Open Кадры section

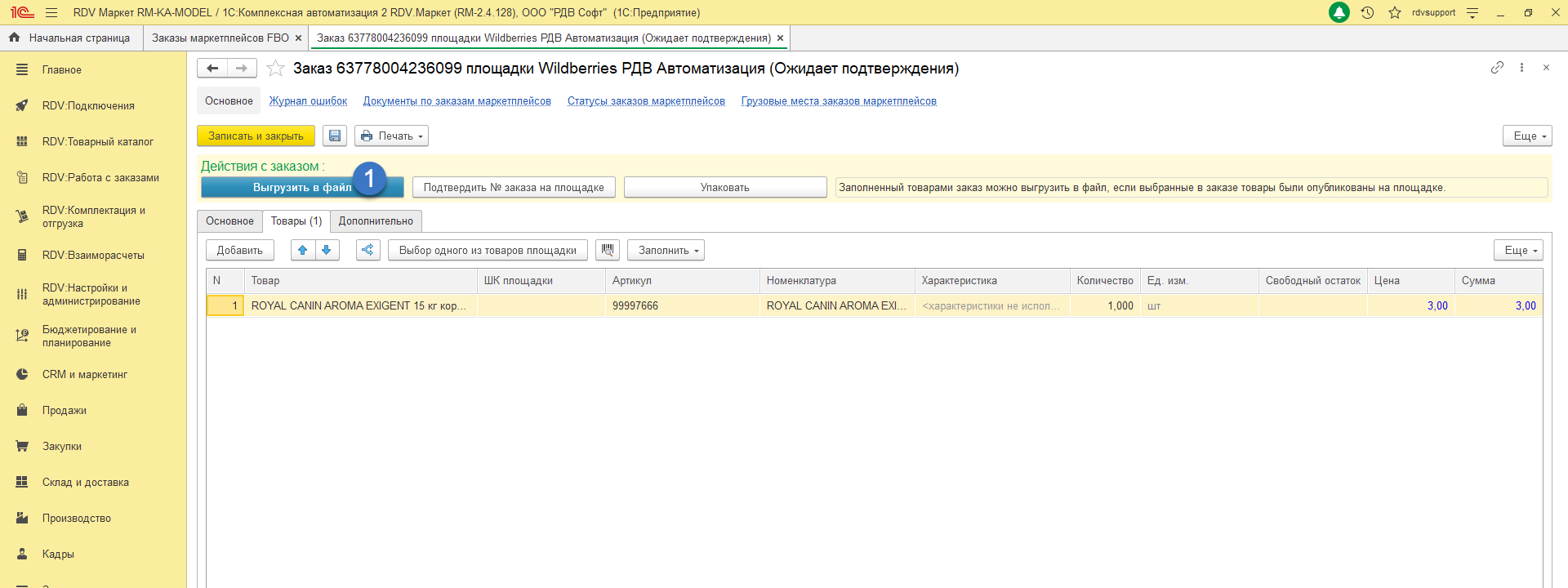click(x=58, y=555)
